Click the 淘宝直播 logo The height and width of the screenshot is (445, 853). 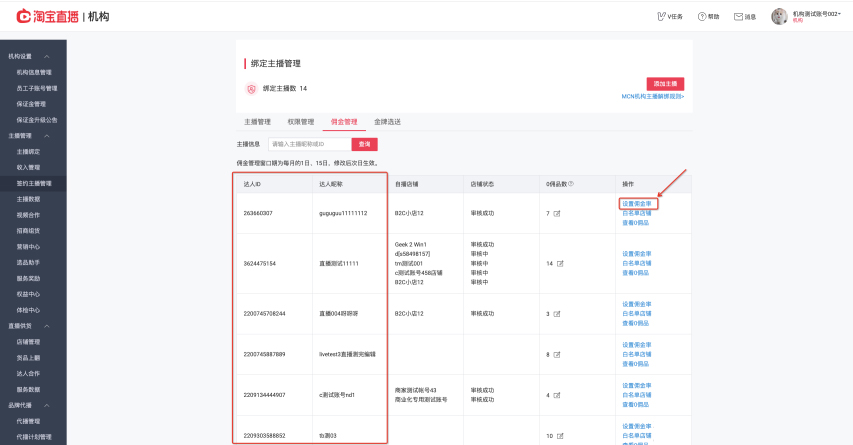(x=47, y=16)
